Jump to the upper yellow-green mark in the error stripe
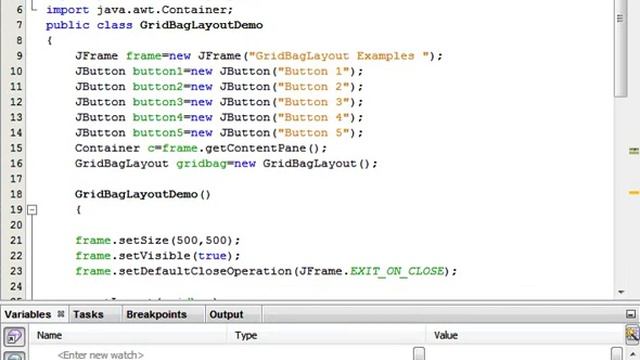 (633, 151)
